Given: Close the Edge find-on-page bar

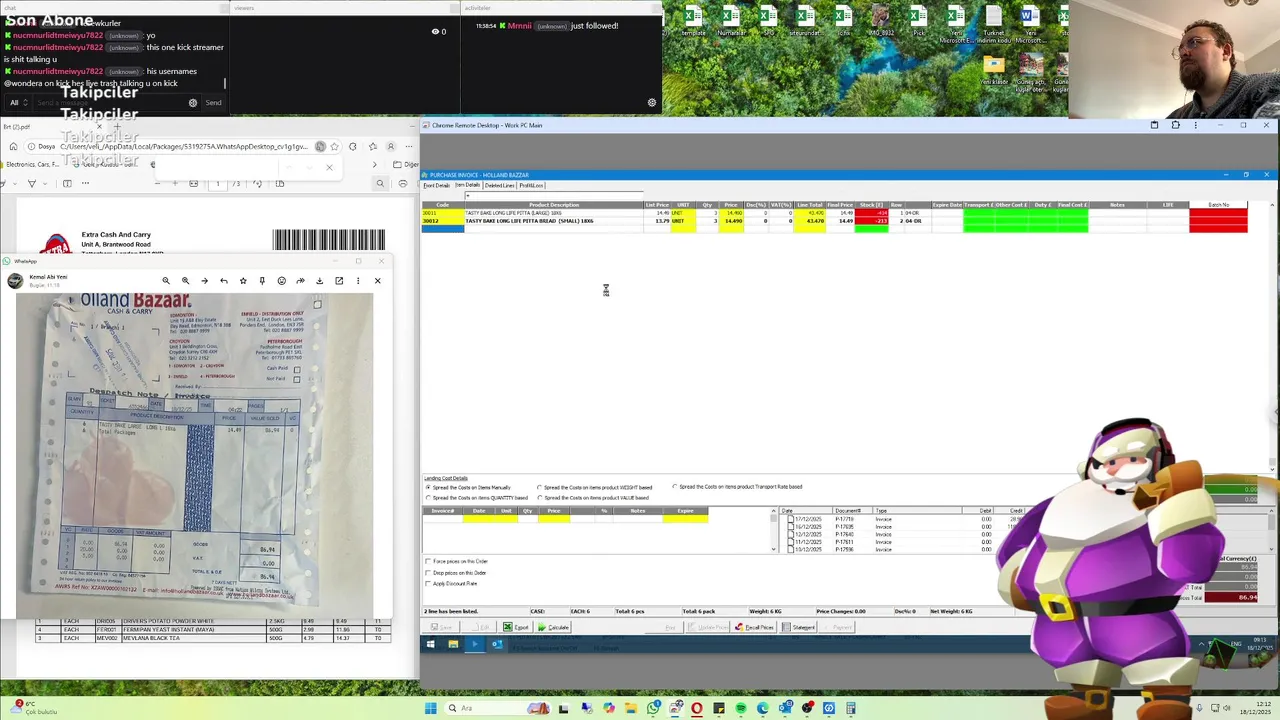Looking at the screenshot, I should 329,167.
